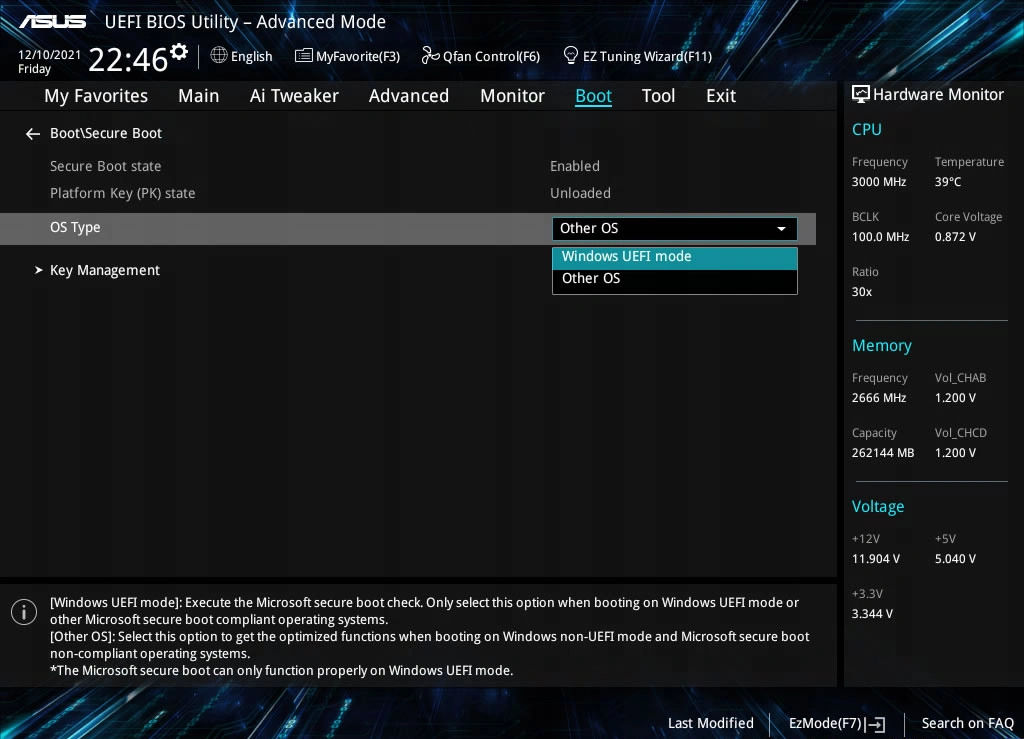
Task: Click the UEFI BIOS Utility title text
Action: click(x=246, y=22)
